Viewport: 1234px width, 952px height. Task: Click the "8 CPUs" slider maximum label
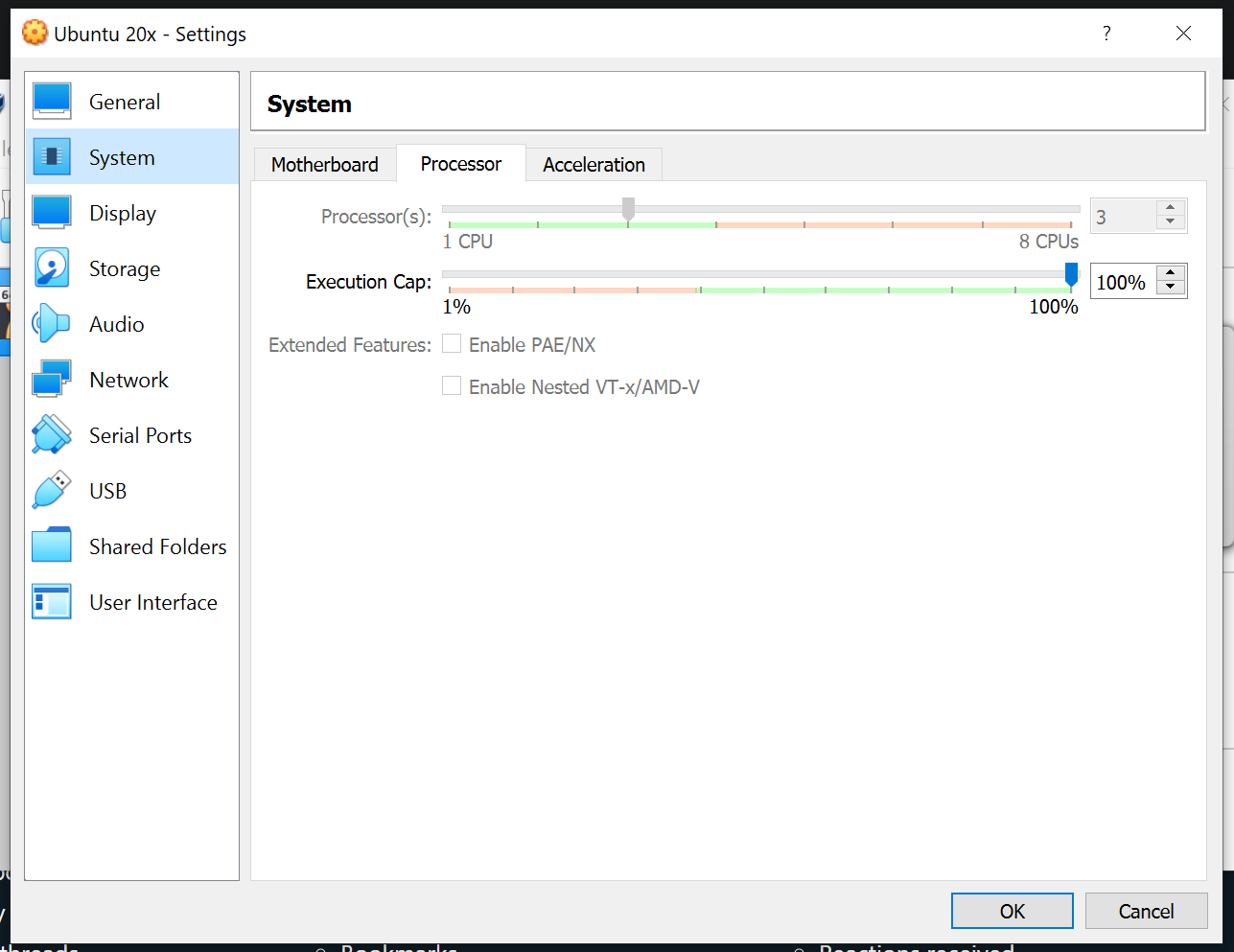pyautogui.click(x=1049, y=242)
